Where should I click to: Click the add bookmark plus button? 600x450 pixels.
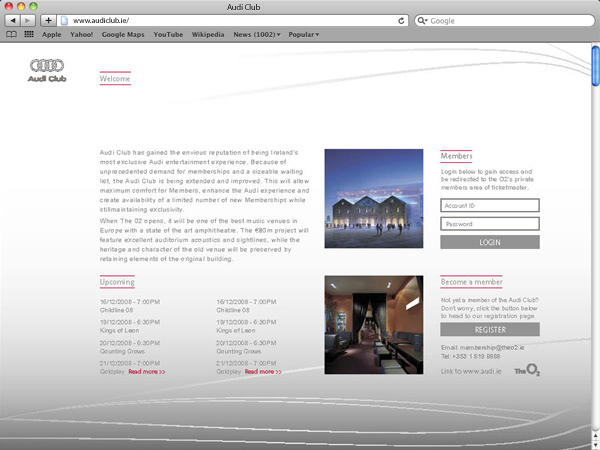coord(48,20)
